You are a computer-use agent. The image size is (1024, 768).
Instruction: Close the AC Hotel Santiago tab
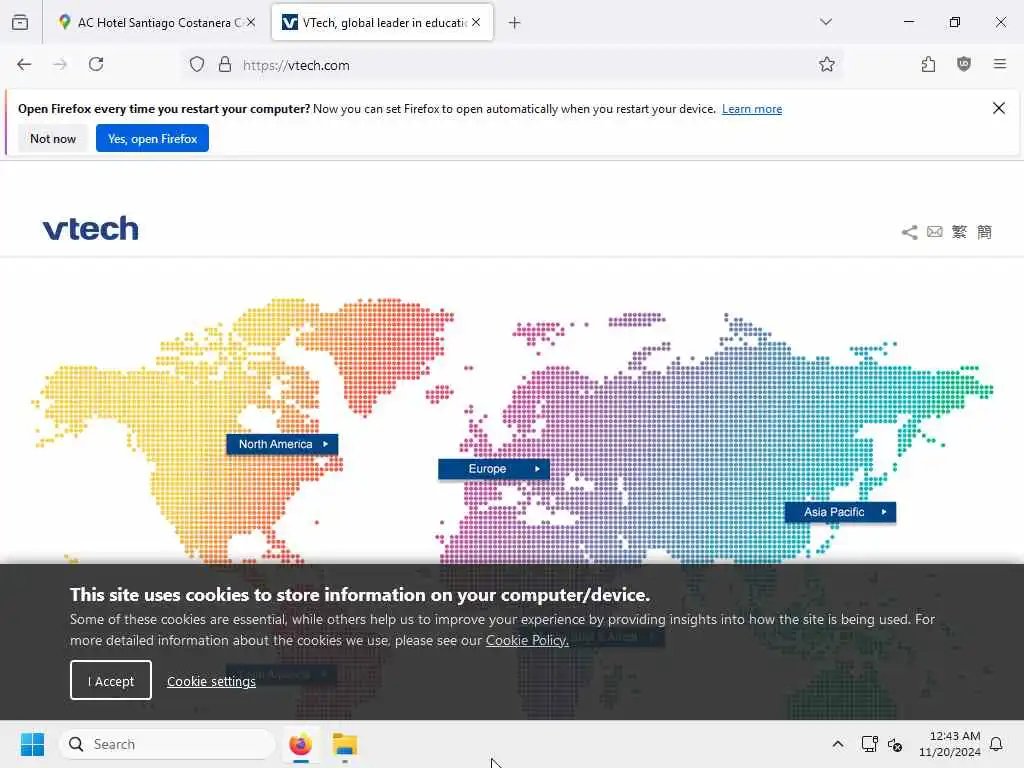click(x=251, y=22)
